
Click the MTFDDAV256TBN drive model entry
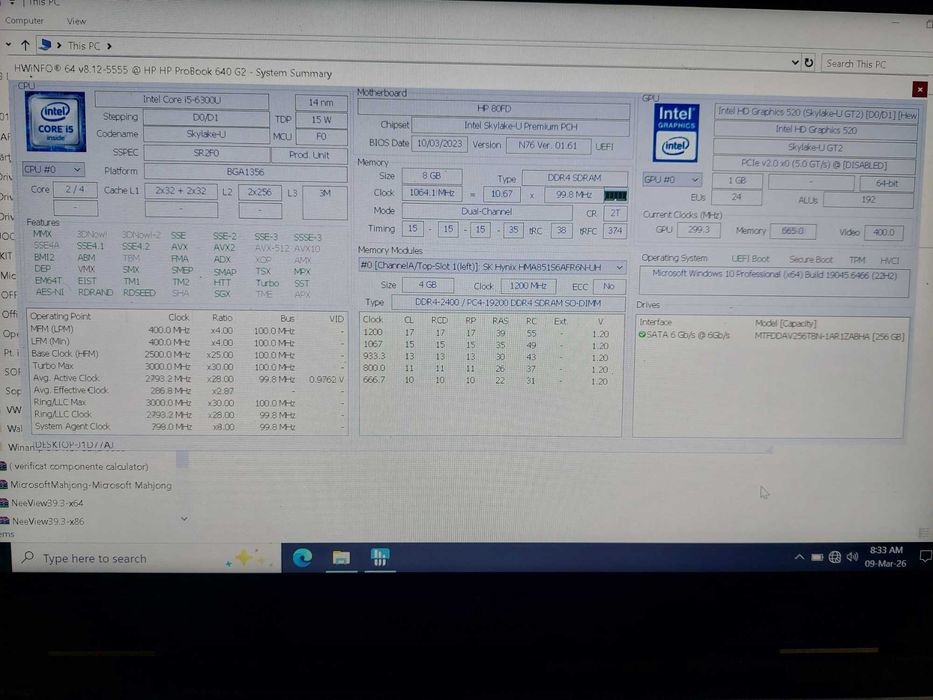coord(829,336)
